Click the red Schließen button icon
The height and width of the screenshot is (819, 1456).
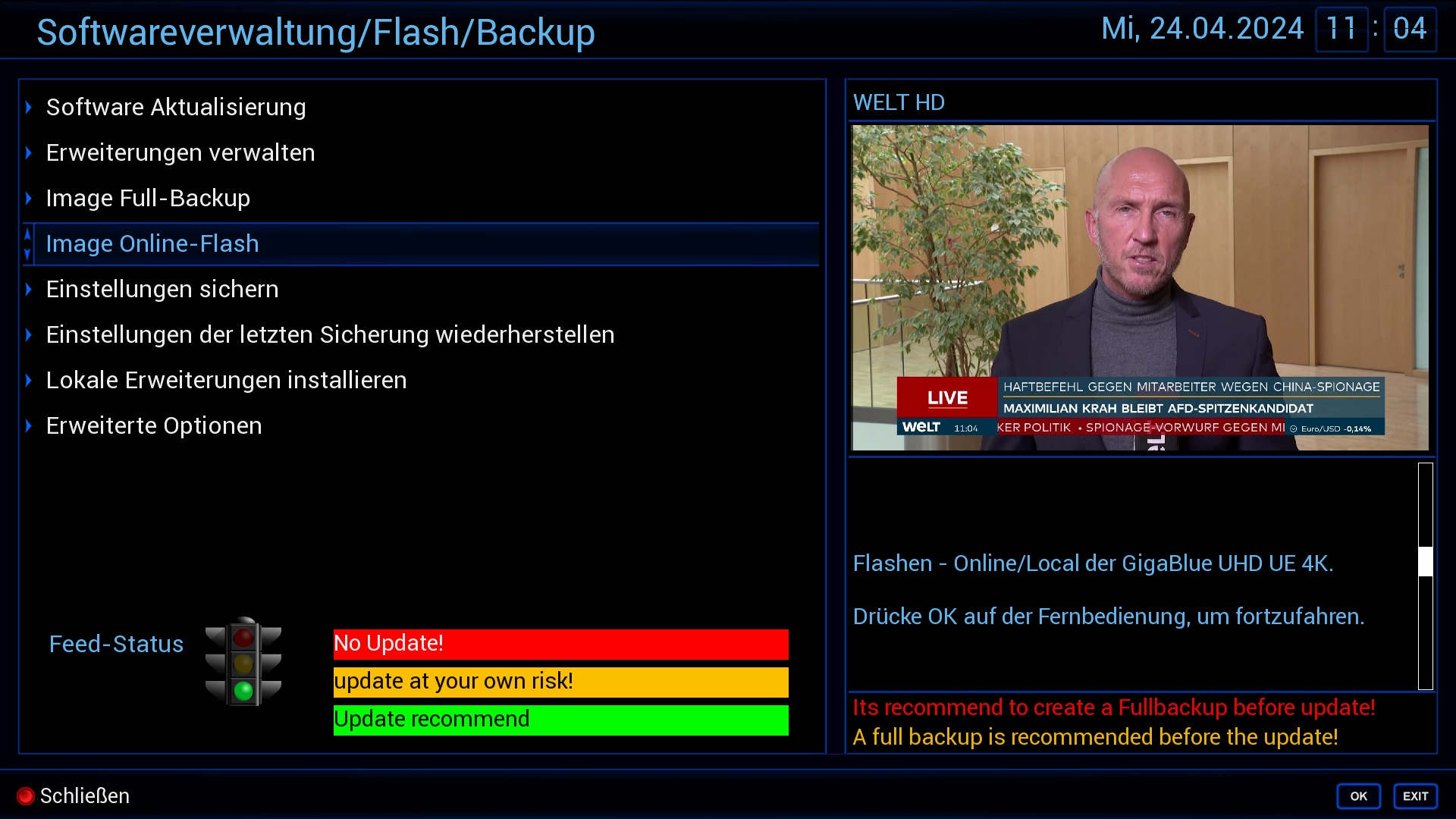tap(25, 795)
